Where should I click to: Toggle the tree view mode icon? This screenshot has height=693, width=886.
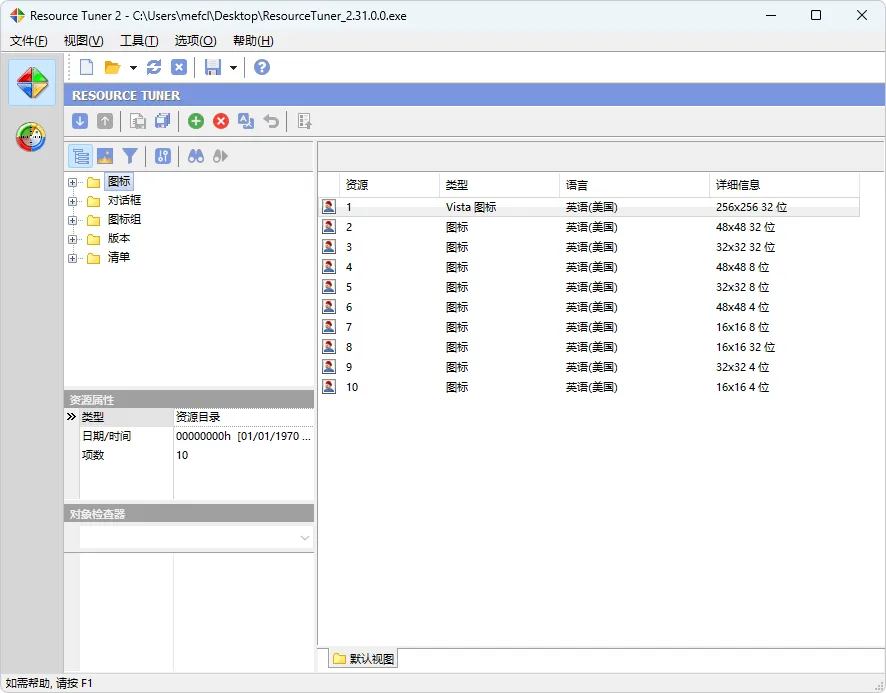(x=80, y=156)
